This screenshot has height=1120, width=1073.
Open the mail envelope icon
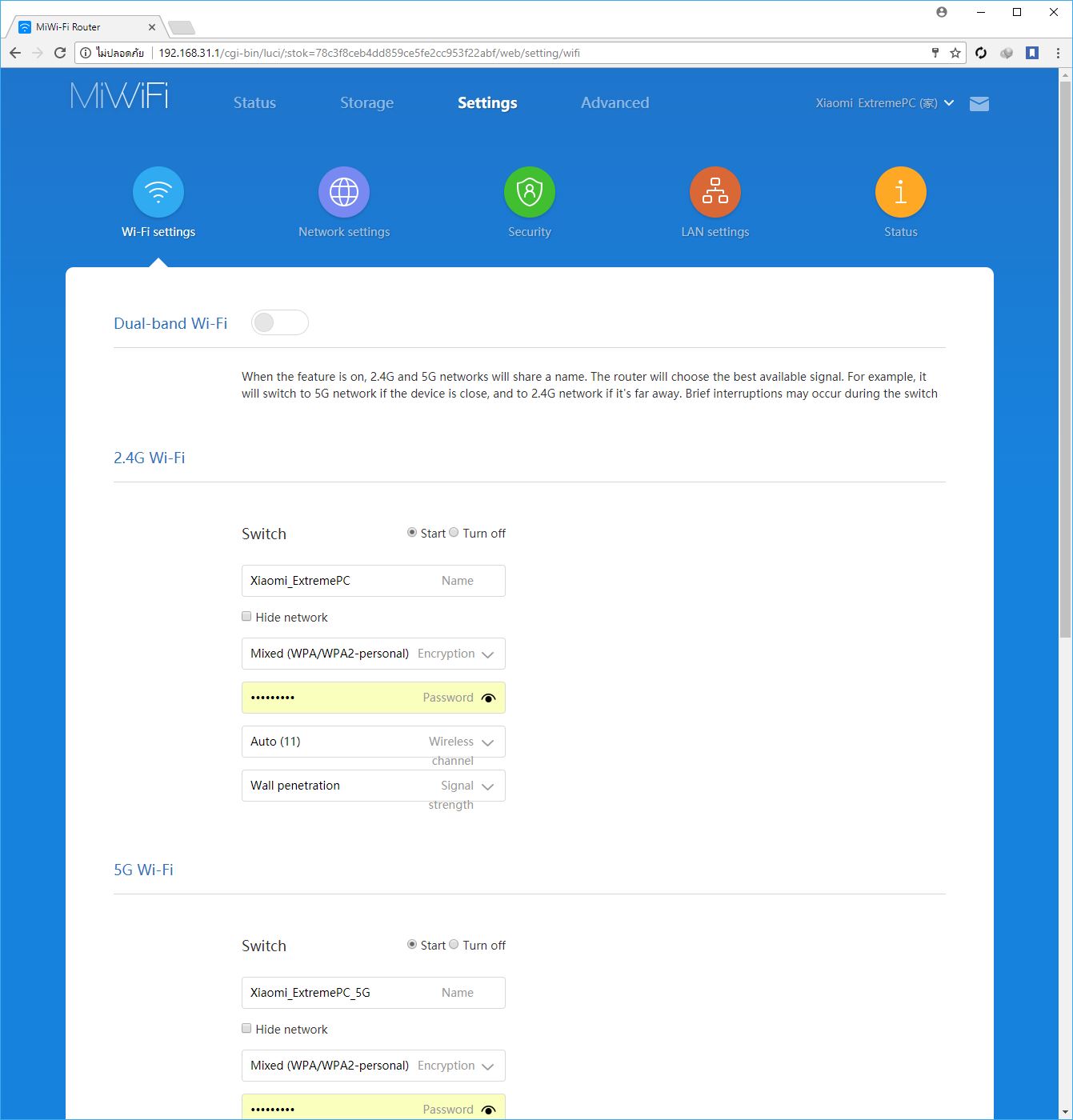pos(979,103)
